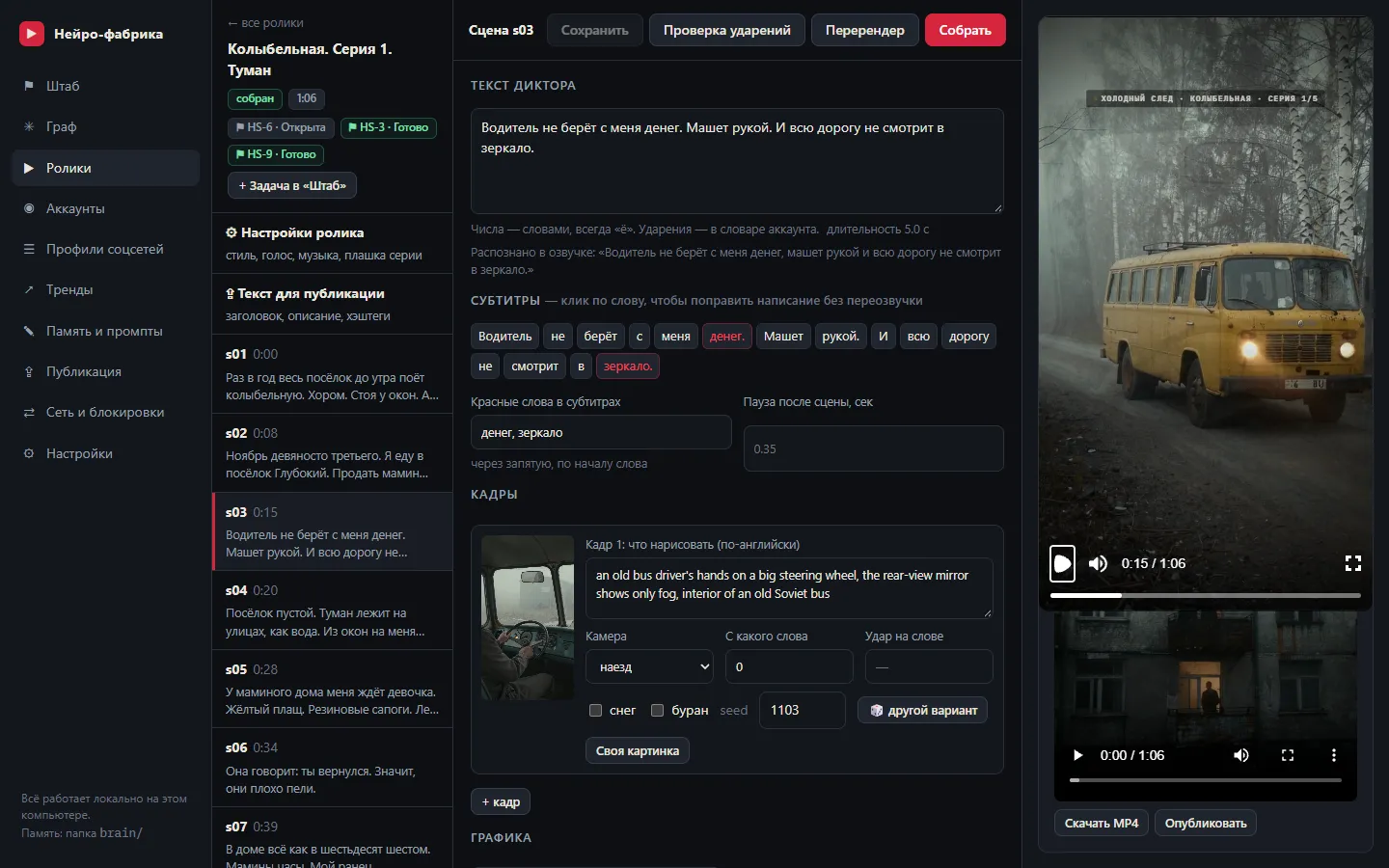Enable the «снег» checkbox

coord(596,711)
